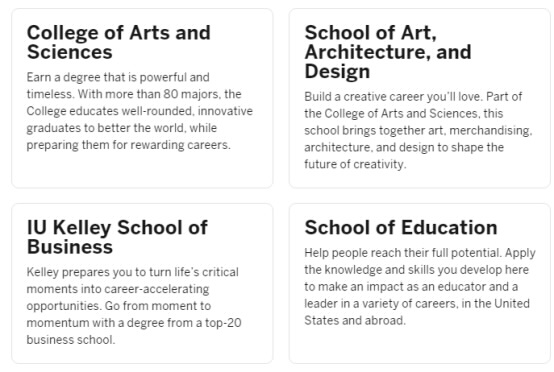This screenshot has height=372, width=554.
Task: Select the School of Education card
Action: pyautogui.click(x=420, y=283)
